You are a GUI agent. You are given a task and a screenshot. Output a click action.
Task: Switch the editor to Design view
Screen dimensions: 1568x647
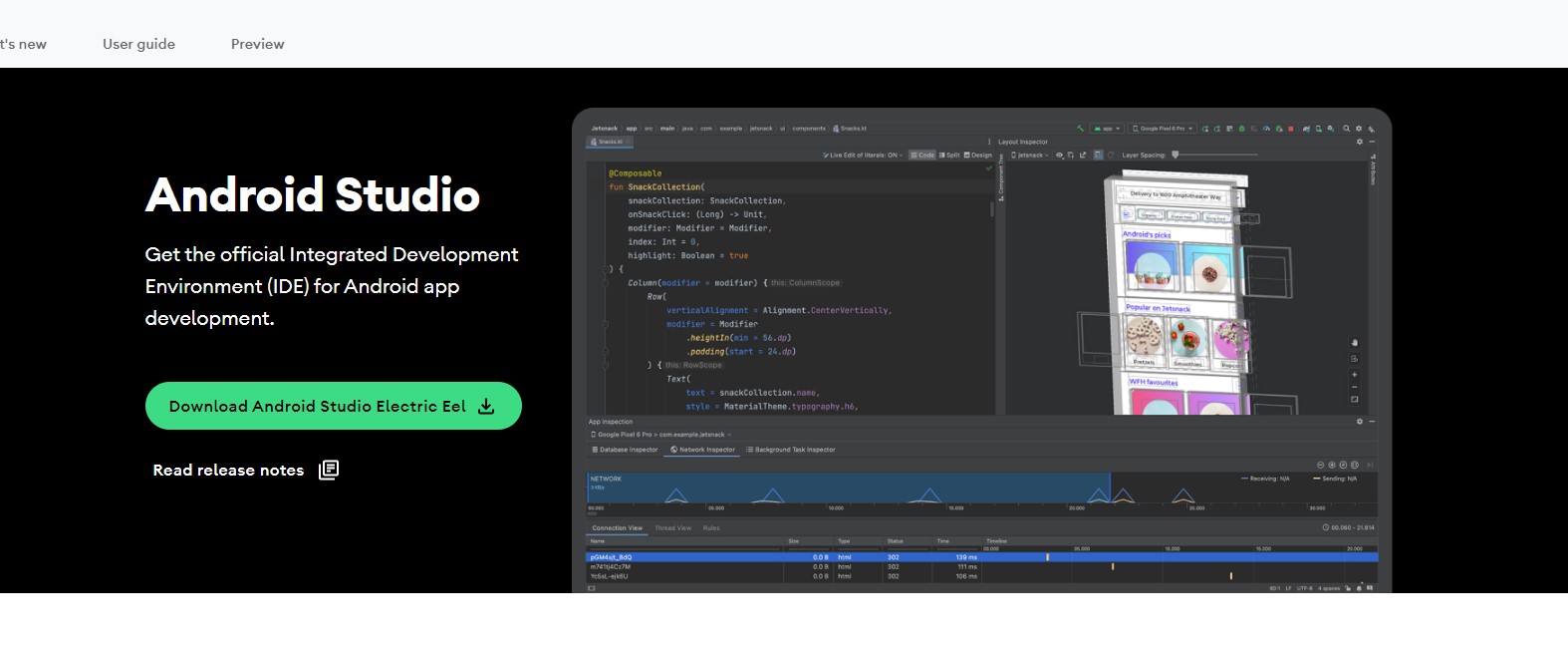pos(978,156)
